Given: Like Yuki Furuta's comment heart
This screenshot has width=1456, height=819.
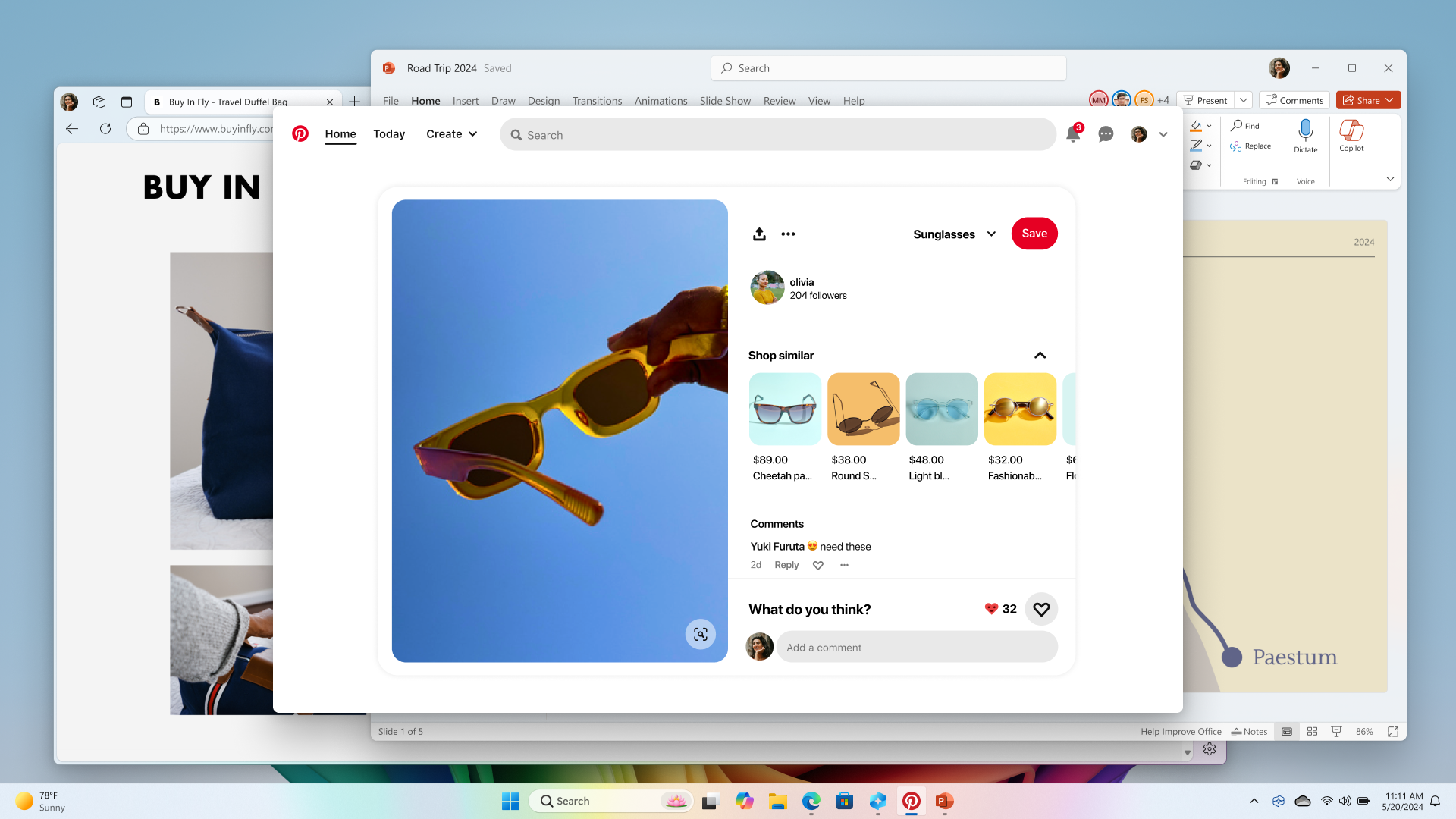Looking at the screenshot, I should [x=818, y=565].
